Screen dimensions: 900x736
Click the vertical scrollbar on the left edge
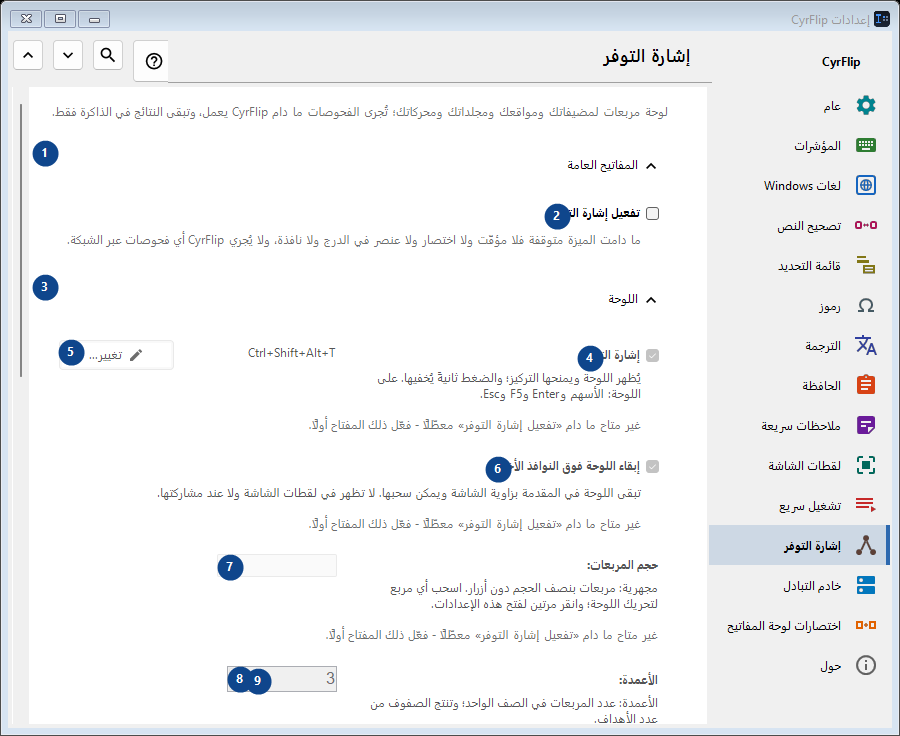pyautogui.click(x=21, y=241)
